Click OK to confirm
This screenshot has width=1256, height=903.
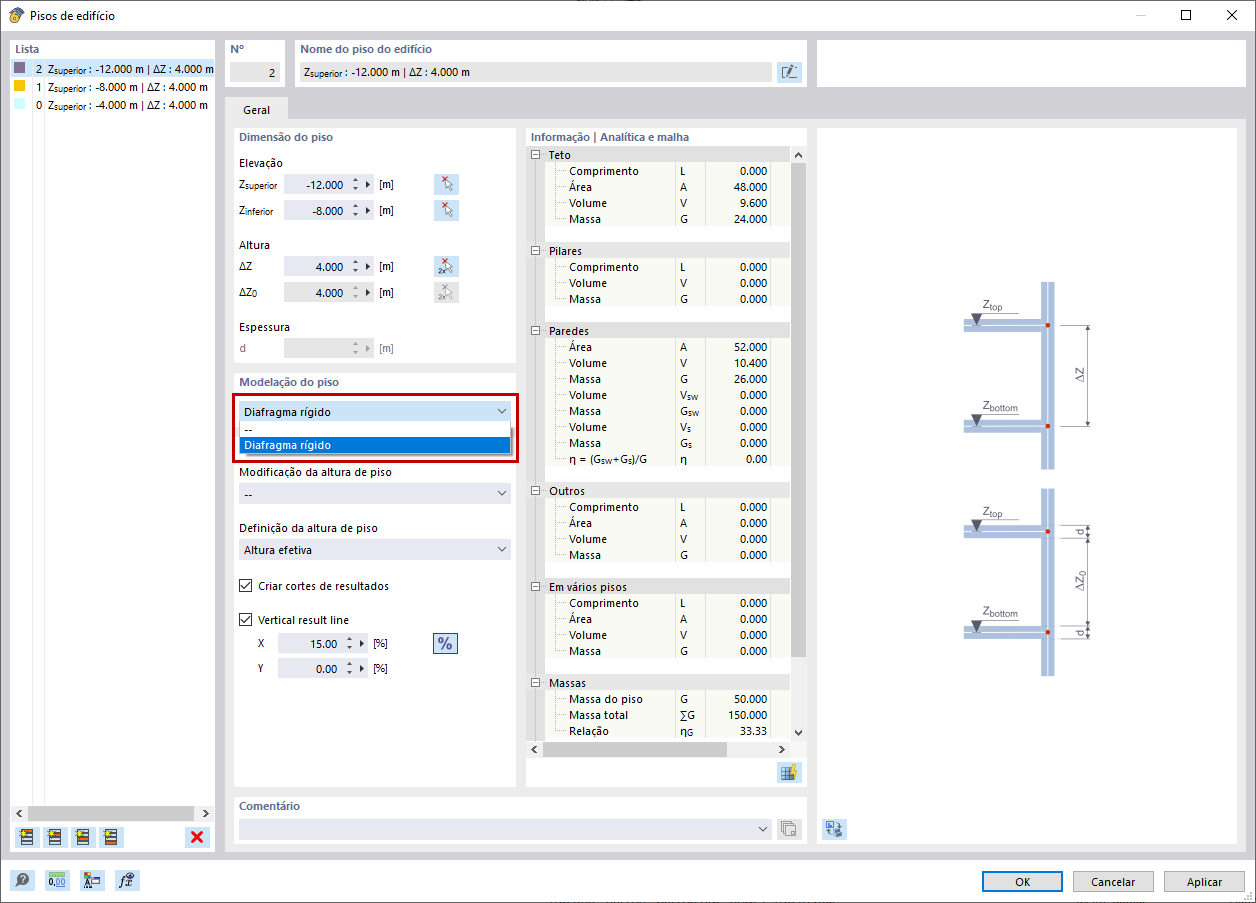[x=1022, y=881]
